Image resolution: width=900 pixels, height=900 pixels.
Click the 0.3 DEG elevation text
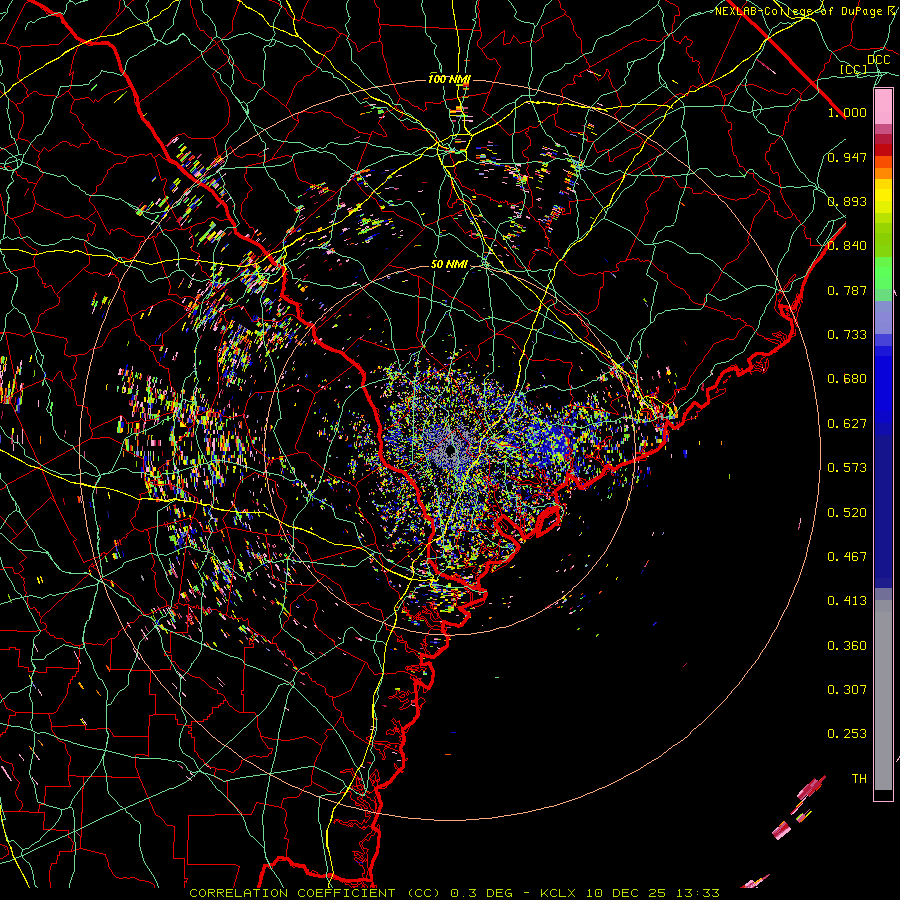482,893
